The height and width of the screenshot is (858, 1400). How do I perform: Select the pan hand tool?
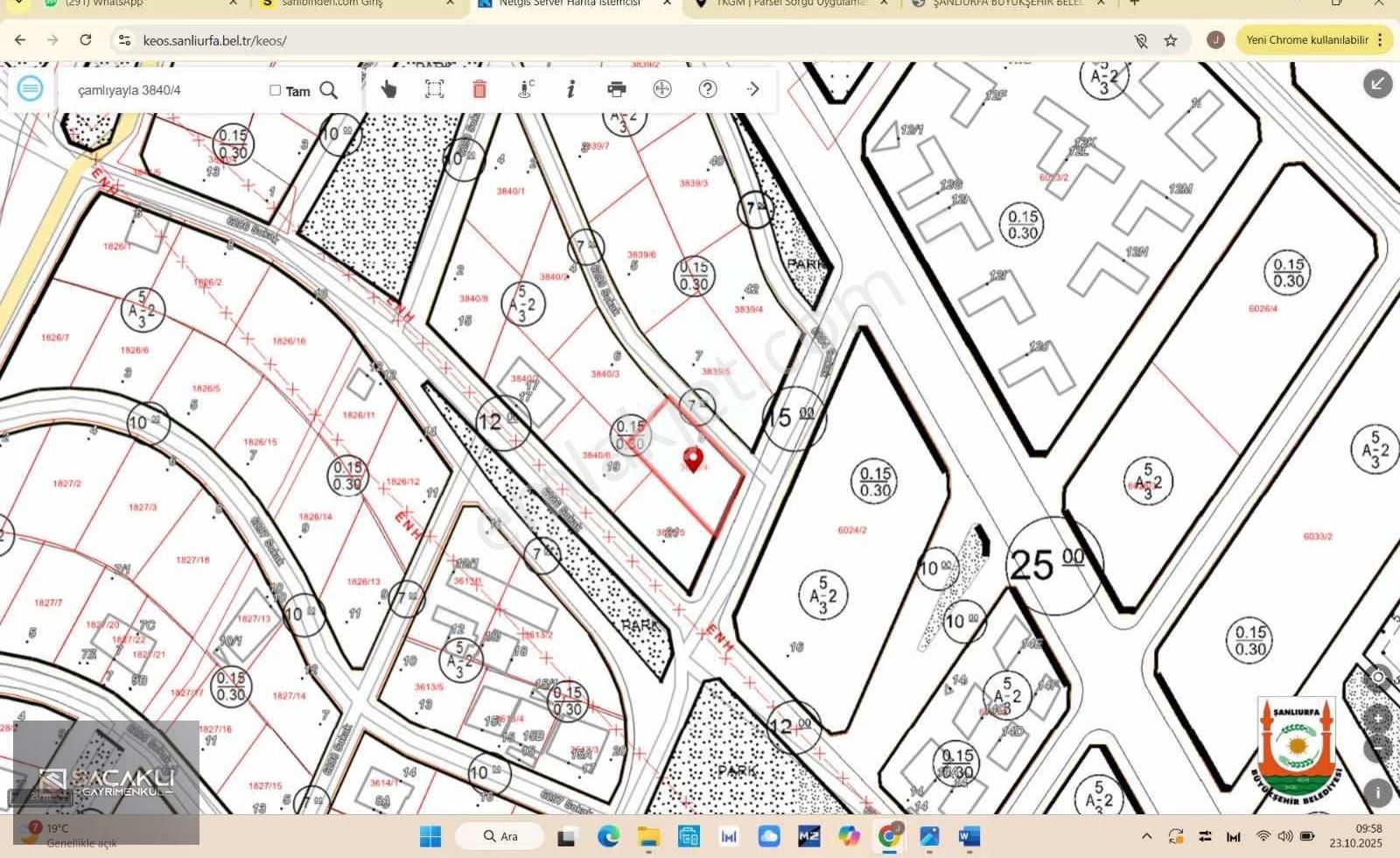[x=388, y=89]
